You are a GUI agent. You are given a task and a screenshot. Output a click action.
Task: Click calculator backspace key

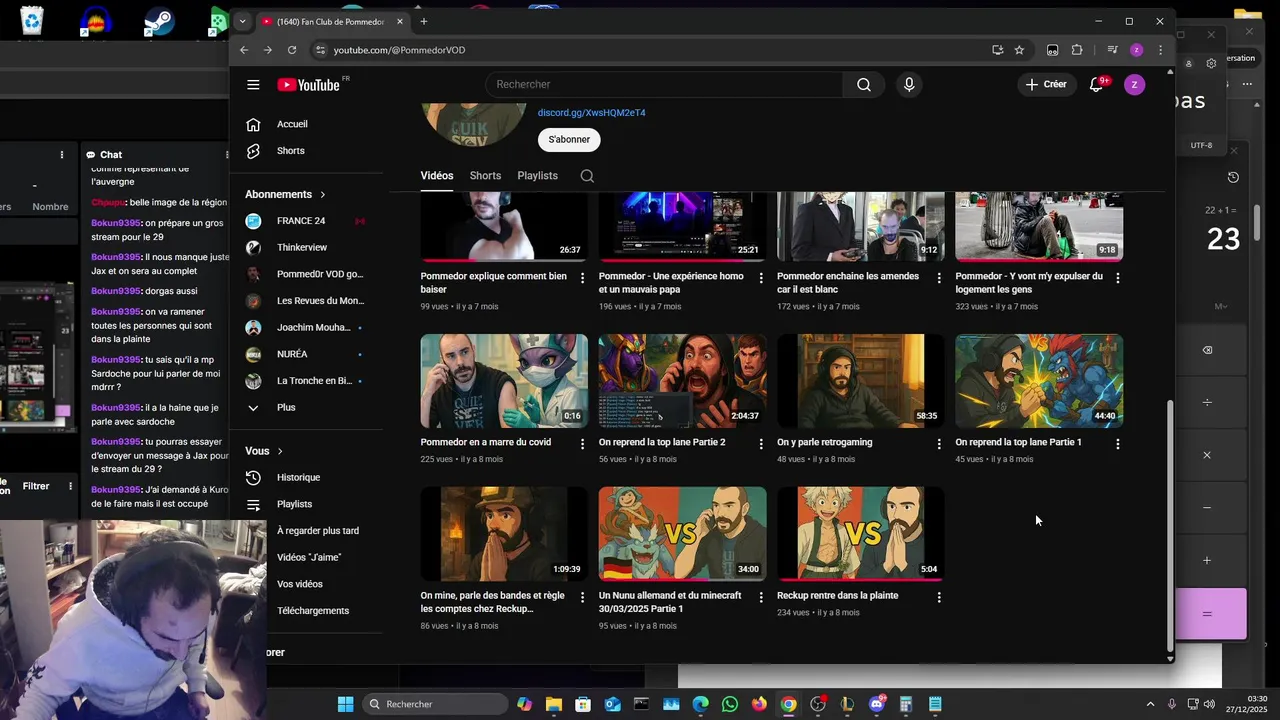(x=1207, y=350)
